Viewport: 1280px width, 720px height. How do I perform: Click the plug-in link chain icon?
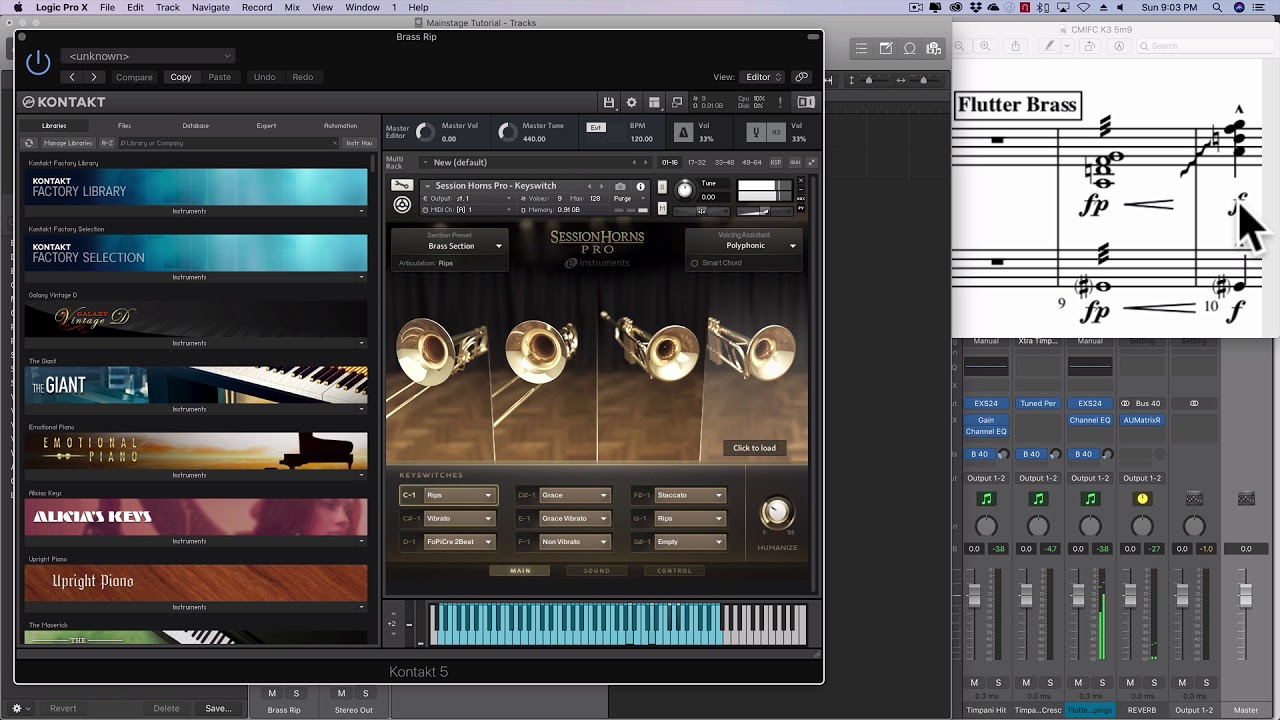click(801, 77)
